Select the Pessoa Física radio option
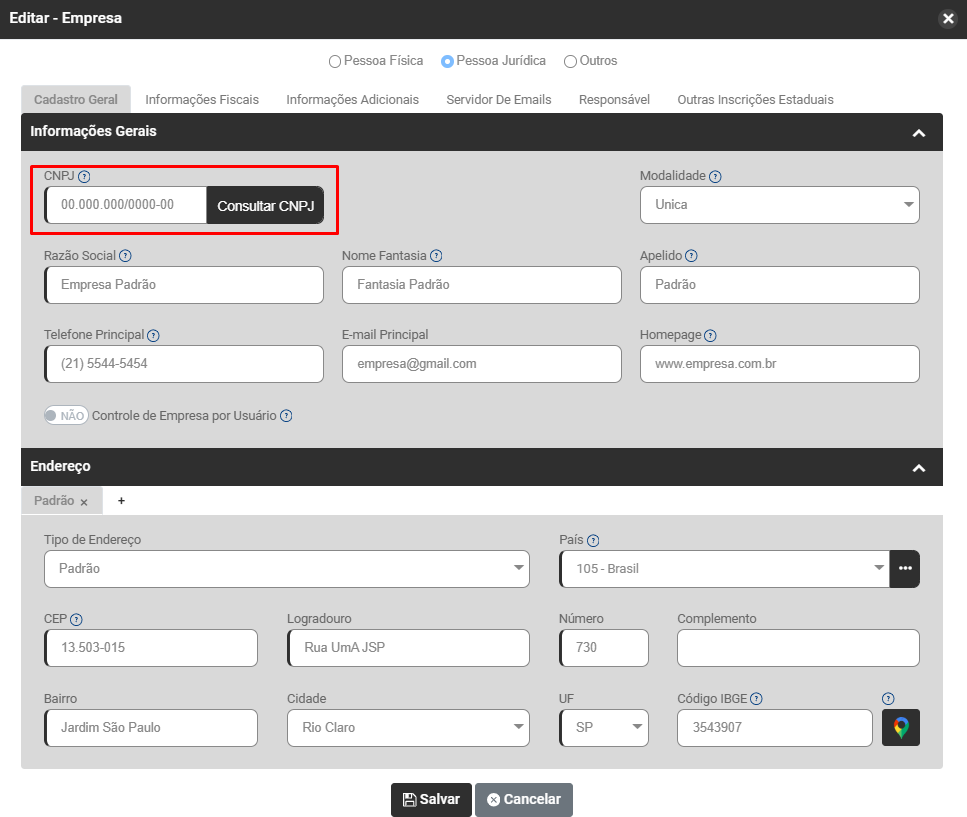Screen dimensions: 967x817 click(x=335, y=61)
